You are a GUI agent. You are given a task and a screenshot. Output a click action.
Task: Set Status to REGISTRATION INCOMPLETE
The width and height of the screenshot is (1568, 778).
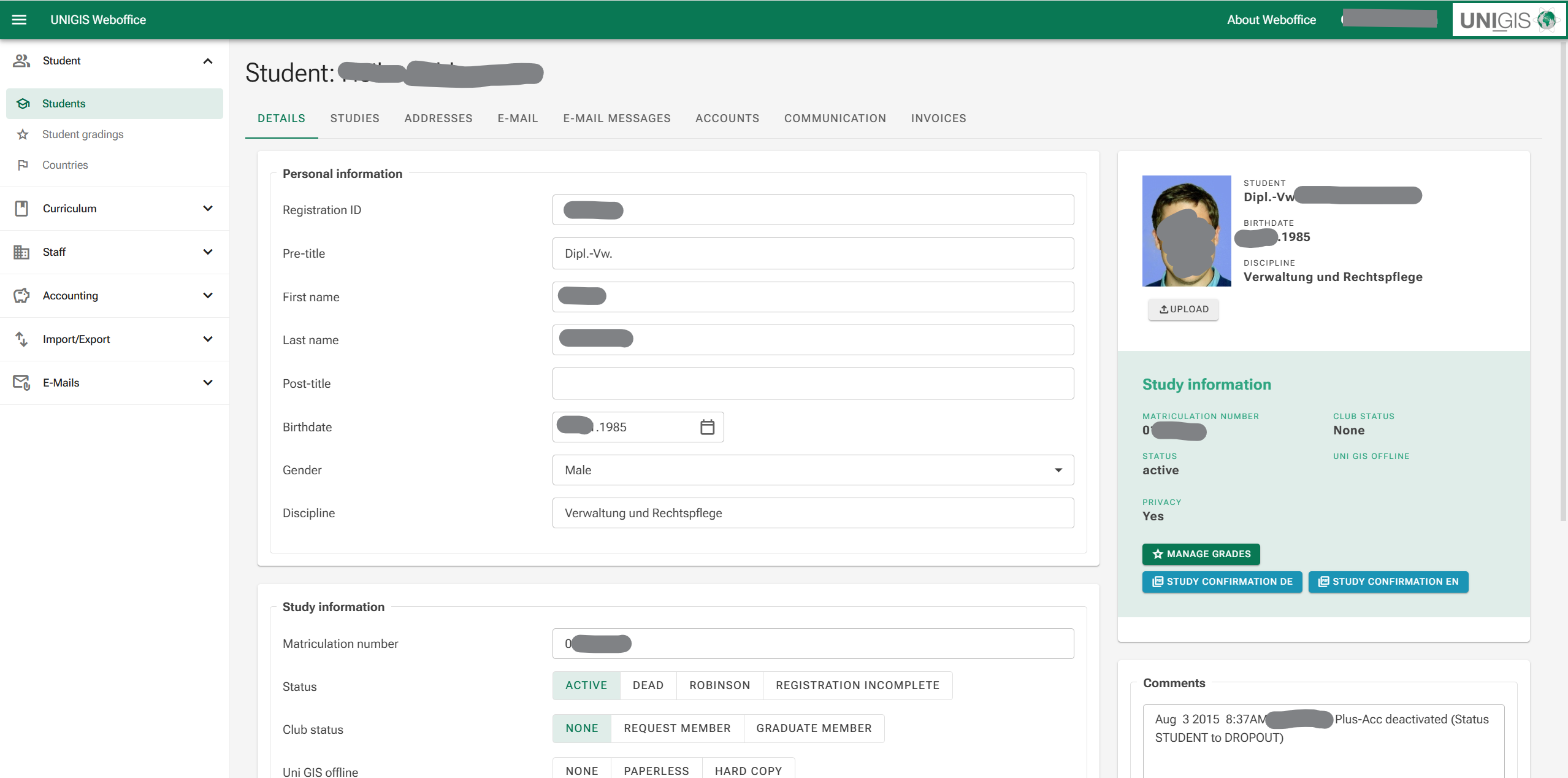tap(858, 685)
